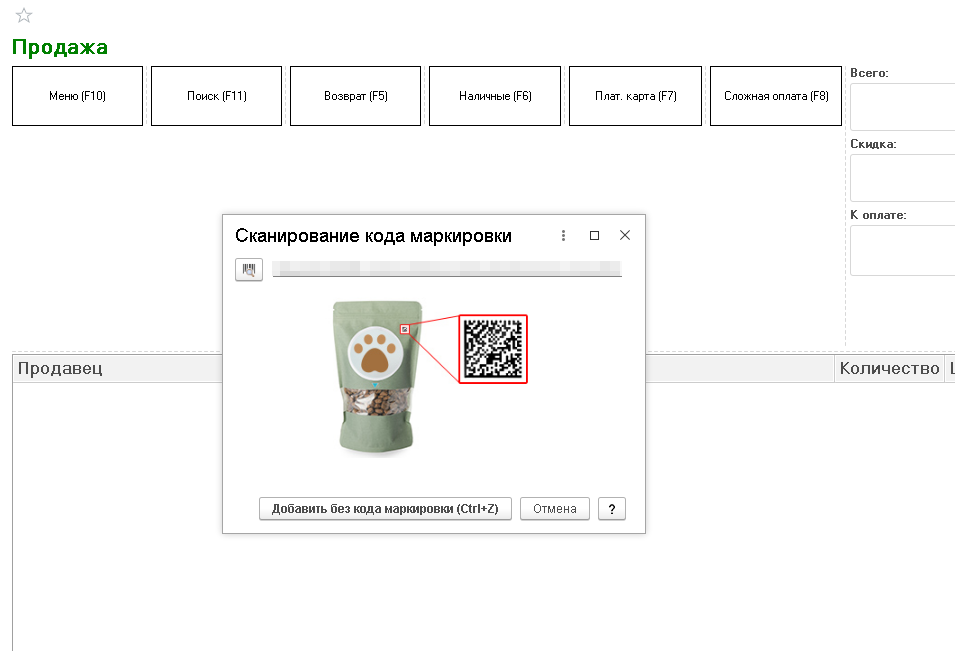The image size is (955, 651).
Task: Pay with Наличные (F6)
Action: pos(495,96)
